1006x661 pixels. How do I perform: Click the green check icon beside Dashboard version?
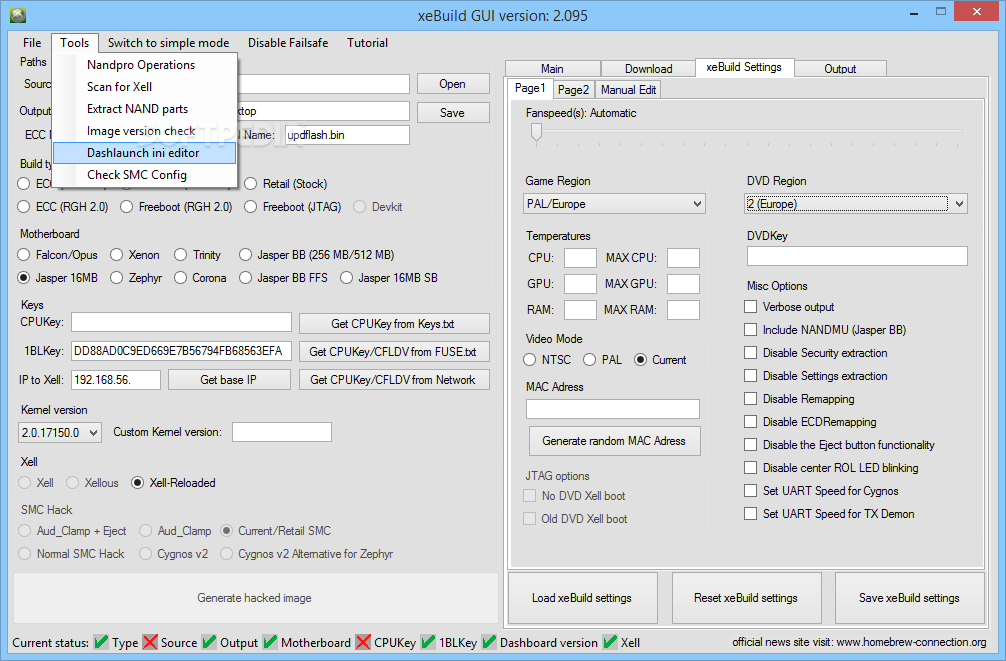489,642
